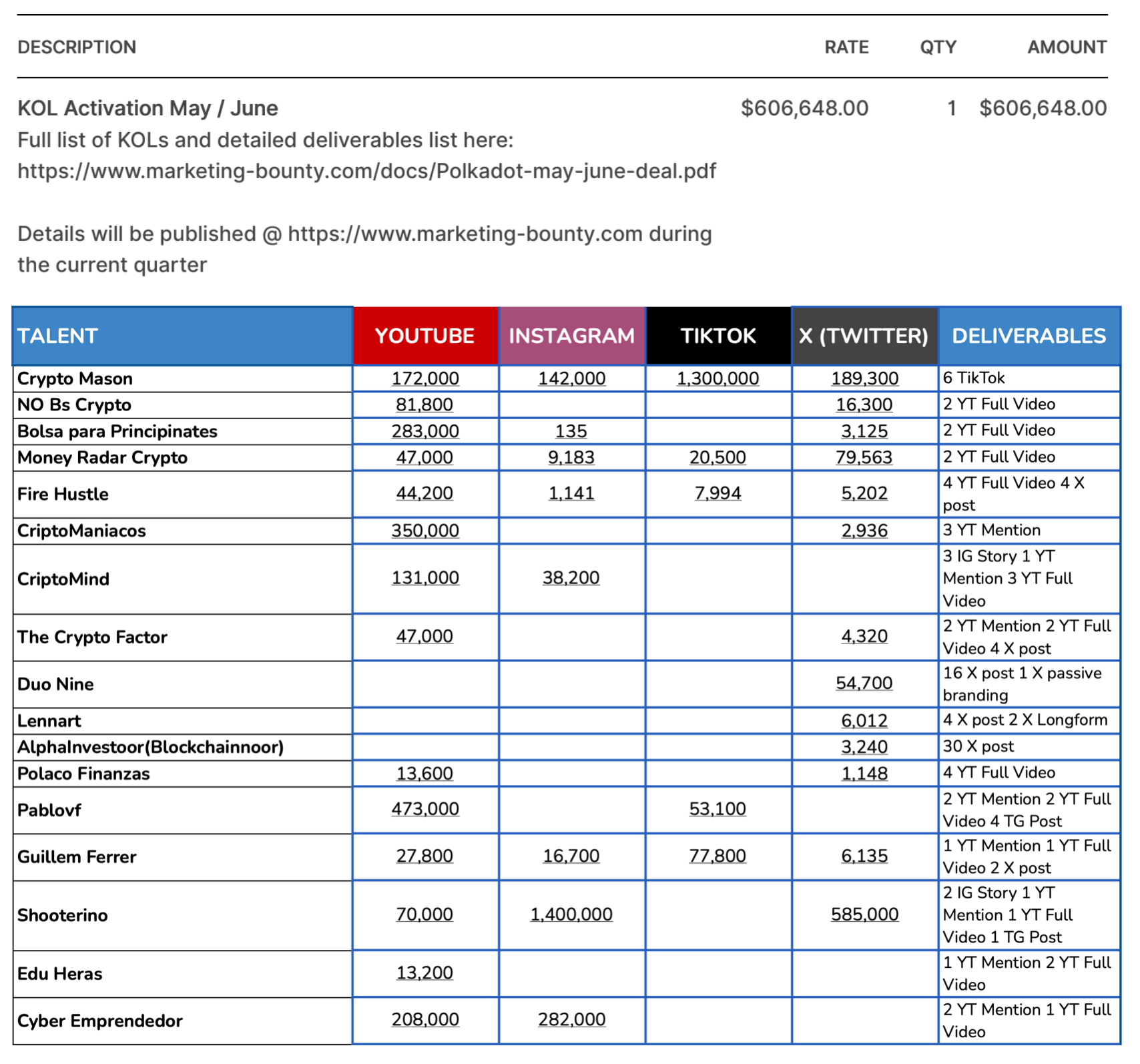Click Pablovf's YouTube subscriber count 473,000
The width and height of the screenshot is (1140, 1064).
424,809
